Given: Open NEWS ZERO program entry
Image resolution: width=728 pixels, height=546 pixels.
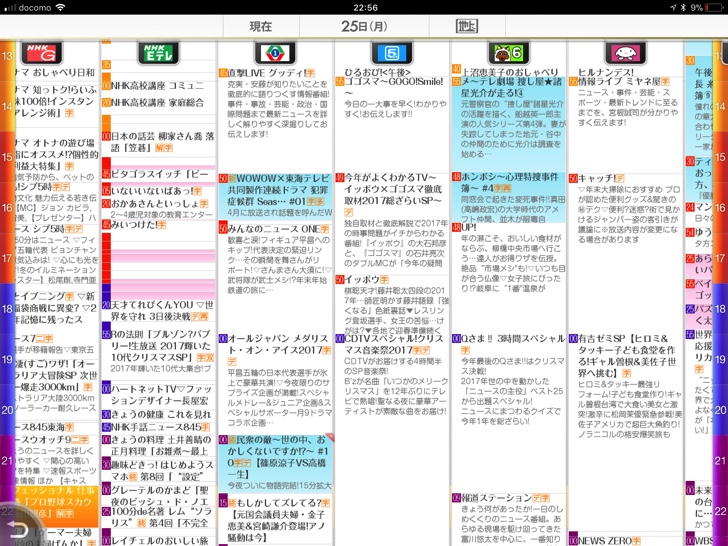Looking at the screenshot, I should [x=610, y=539].
